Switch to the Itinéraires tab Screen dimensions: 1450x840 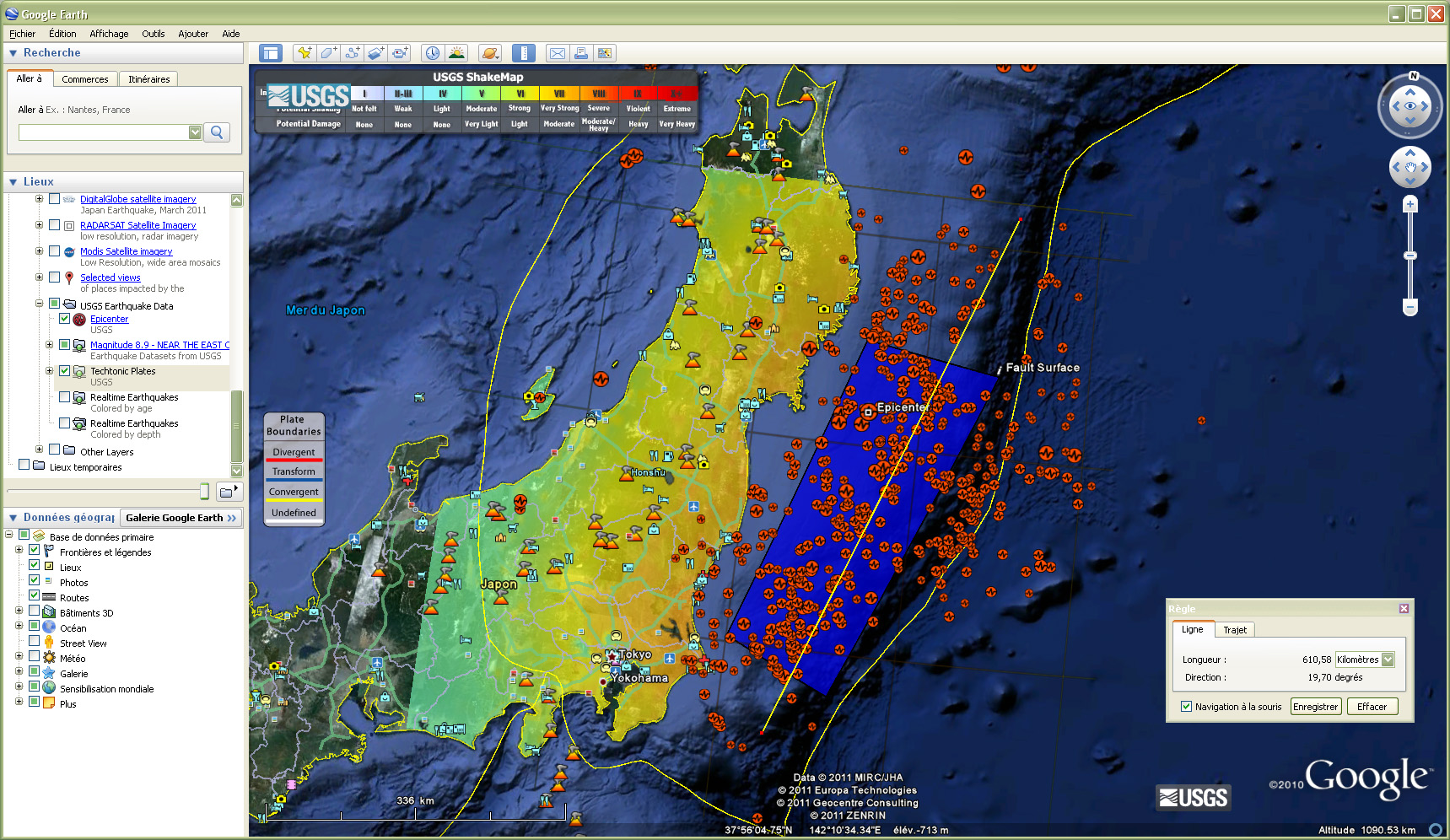(148, 79)
